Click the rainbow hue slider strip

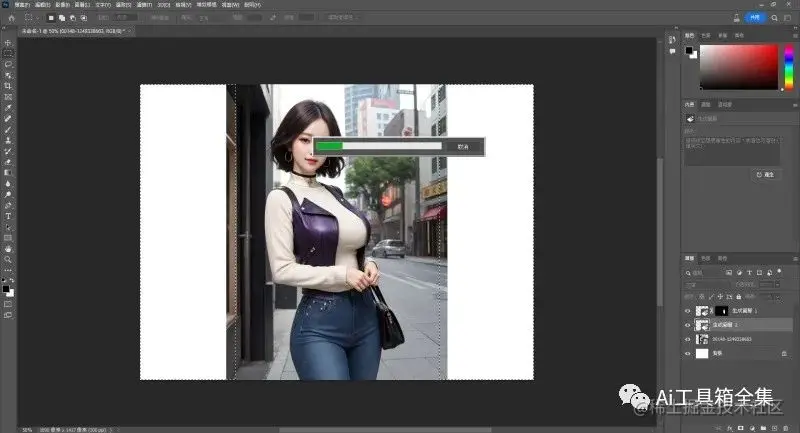pyautogui.click(x=789, y=67)
